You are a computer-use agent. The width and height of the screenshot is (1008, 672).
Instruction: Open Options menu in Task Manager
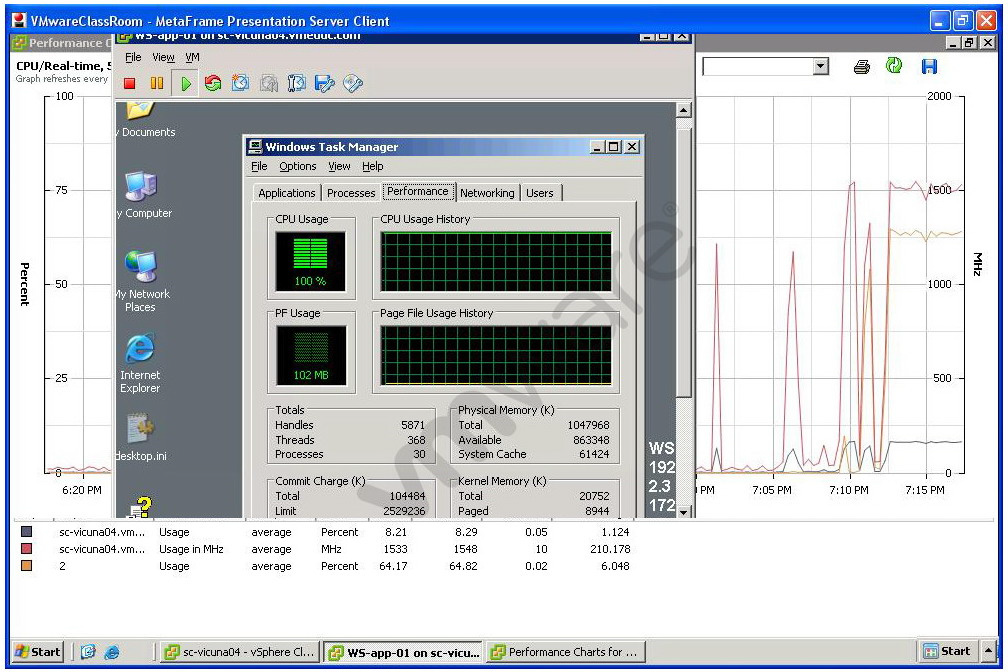298,167
